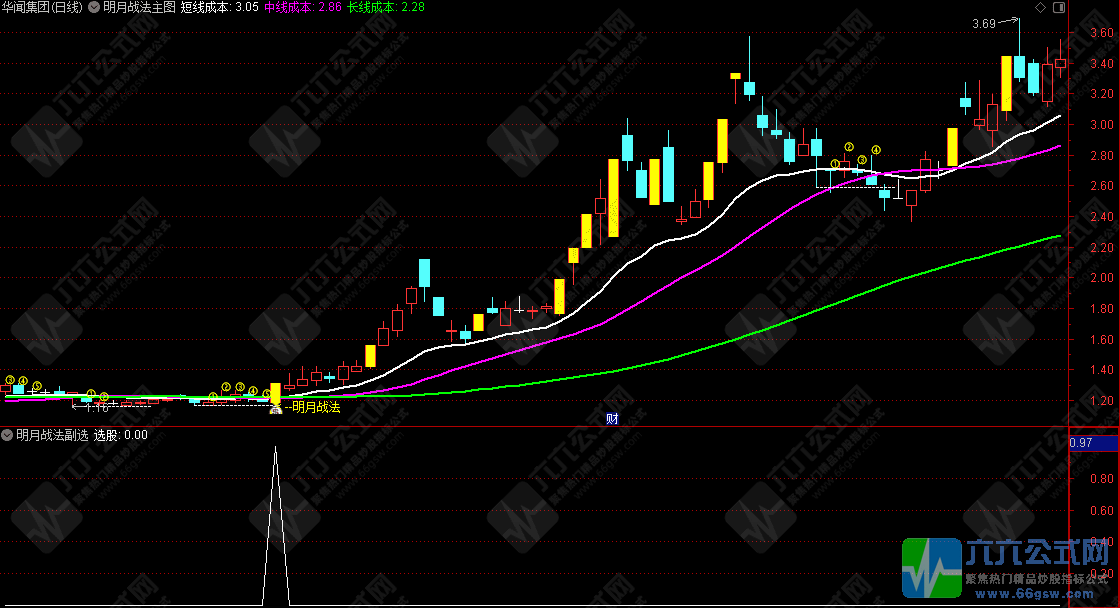Viewport: 1120px width, 608px height.
Task: Expand the 明月战法主图 indicator dropdown arrow
Action: (94, 7)
